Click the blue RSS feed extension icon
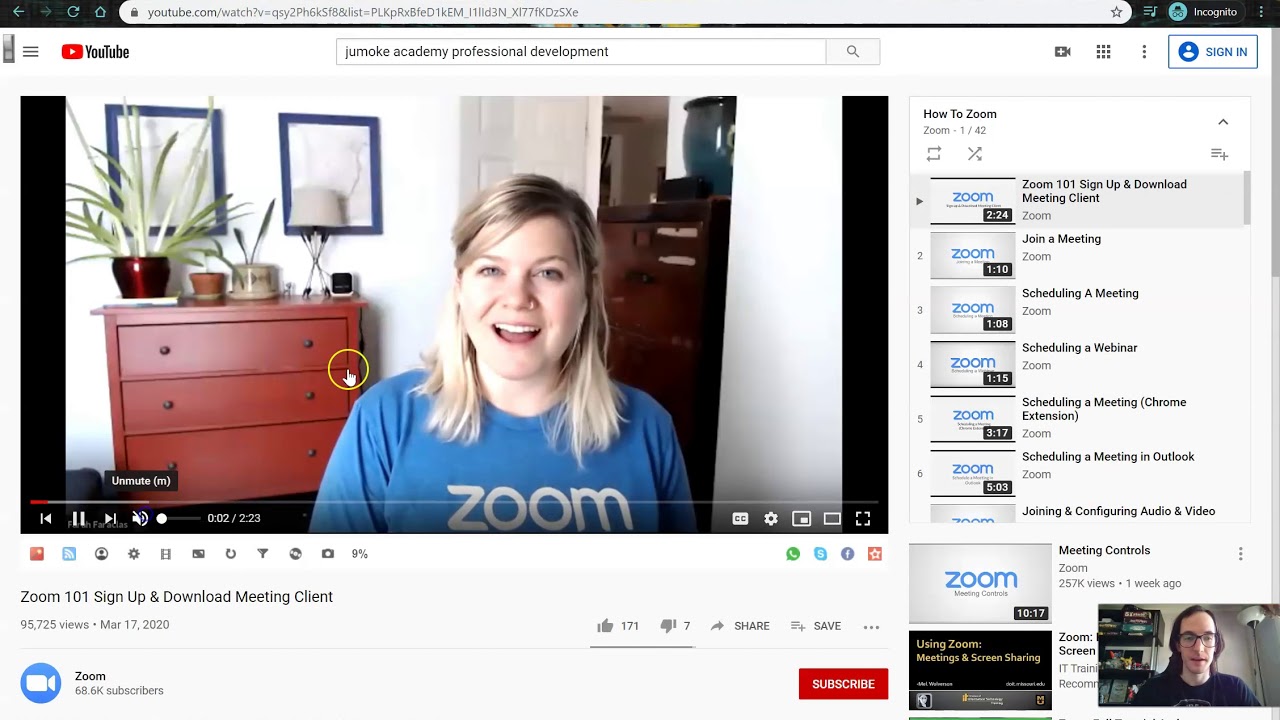The image size is (1280, 720). click(x=69, y=553)
